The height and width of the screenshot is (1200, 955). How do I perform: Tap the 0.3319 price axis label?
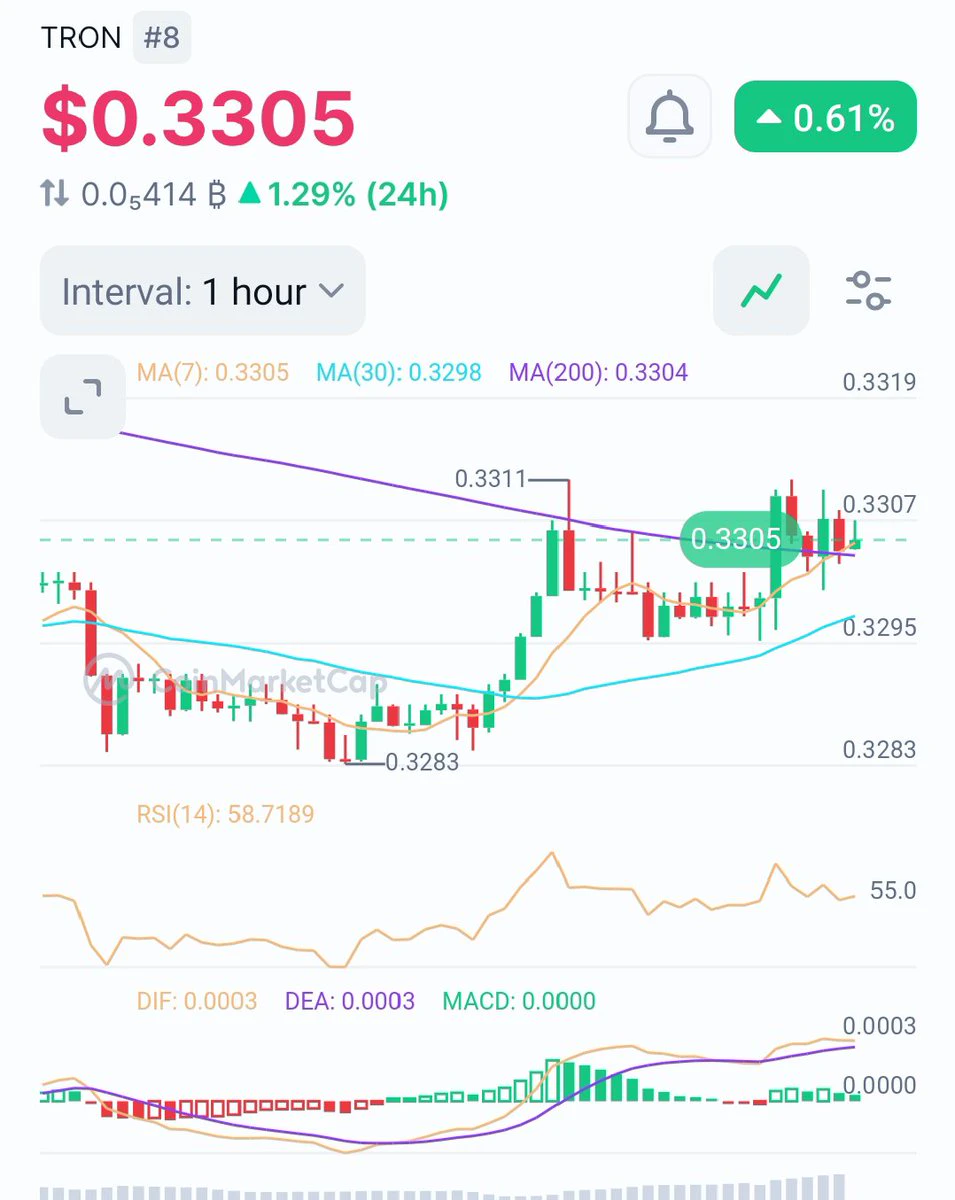[x=879, y=381]
